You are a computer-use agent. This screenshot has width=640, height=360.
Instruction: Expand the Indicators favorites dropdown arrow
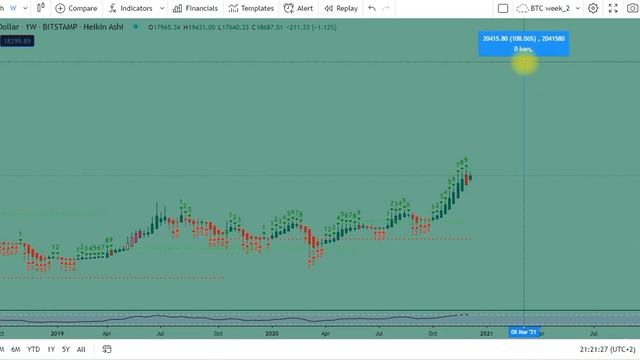tap(162, 8)
